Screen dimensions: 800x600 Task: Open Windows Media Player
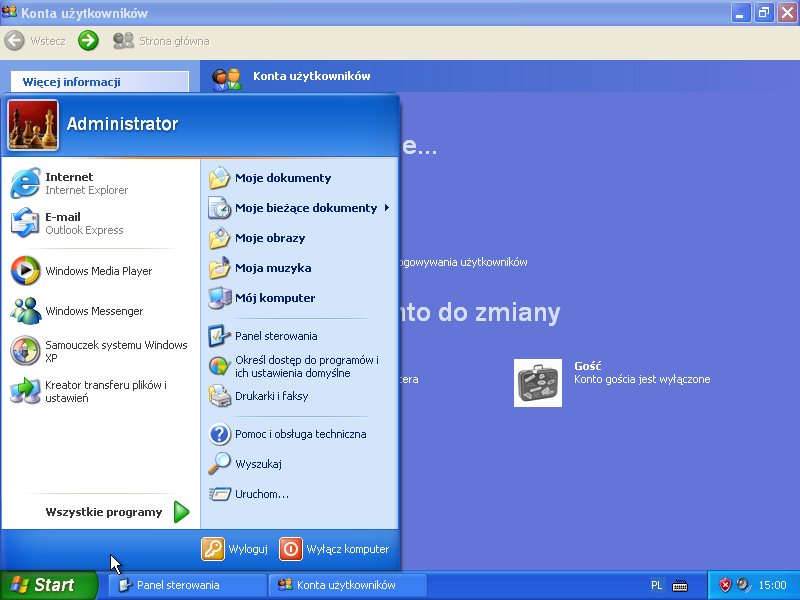97,271
